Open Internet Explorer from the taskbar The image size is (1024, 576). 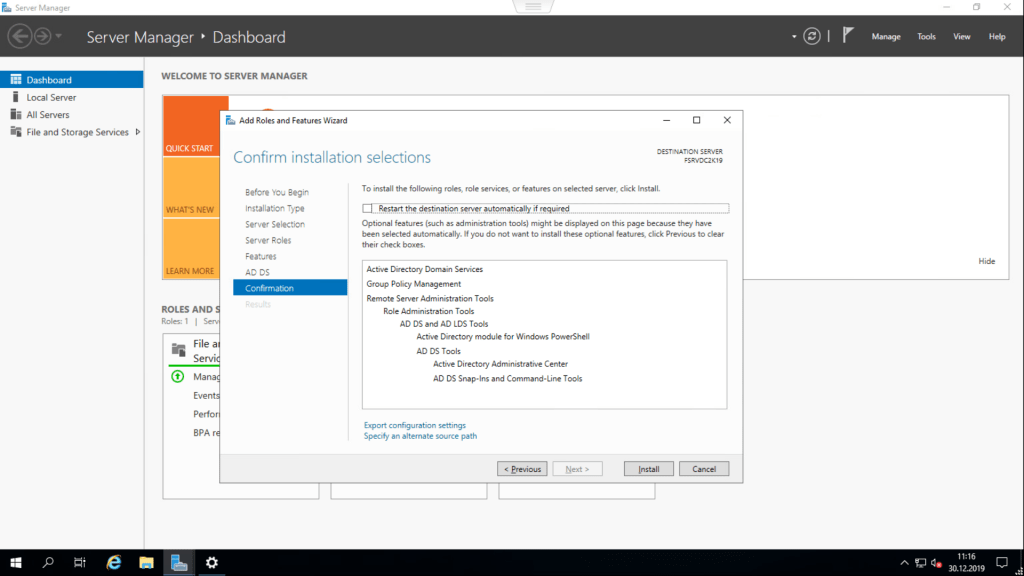tap(114, 563)
